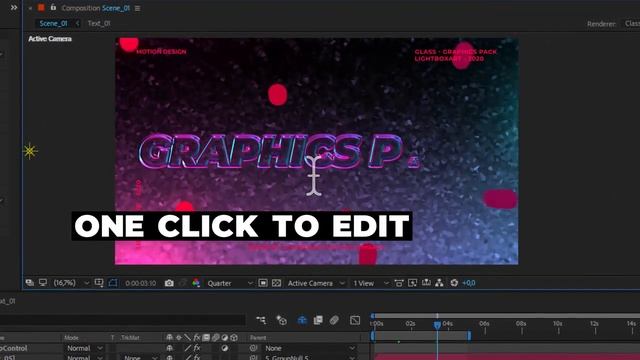
Task: Click the TrkMat column header
Action: coord(130,338)
